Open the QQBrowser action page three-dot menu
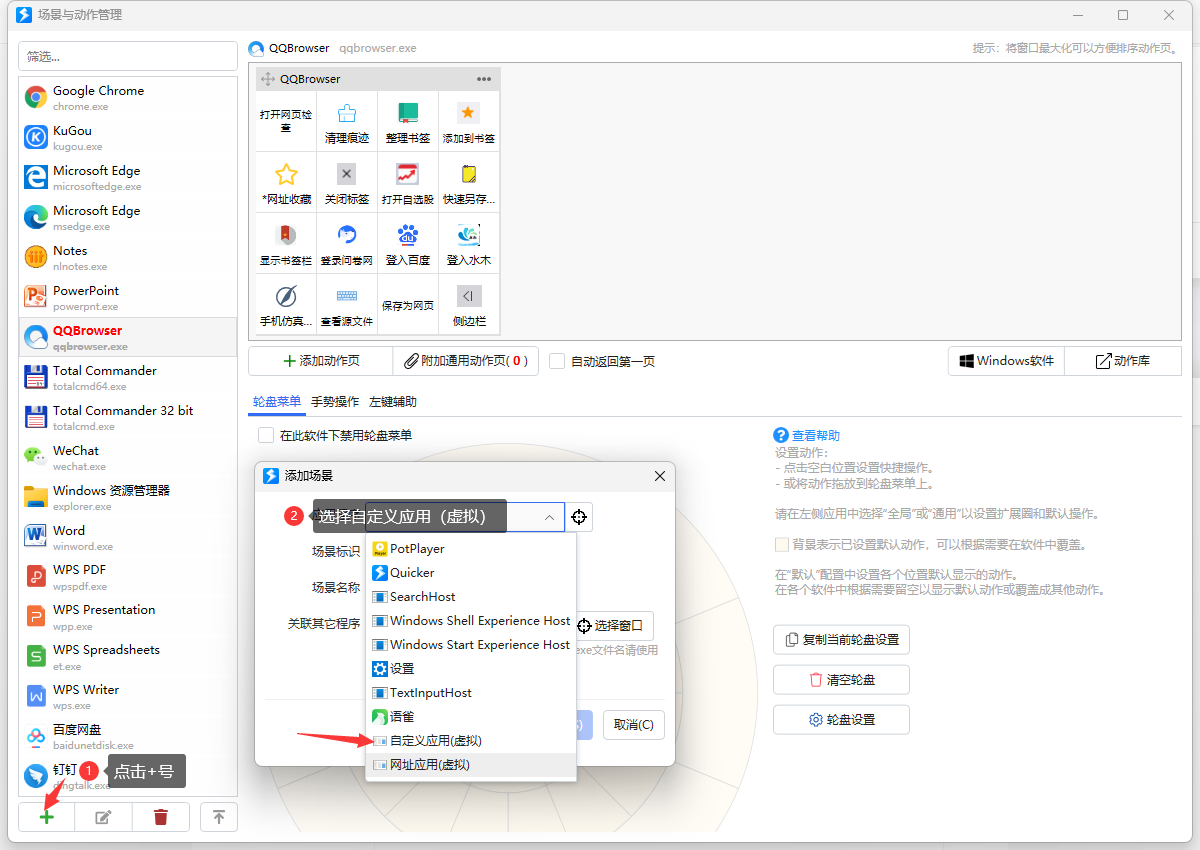 [484, 79]
